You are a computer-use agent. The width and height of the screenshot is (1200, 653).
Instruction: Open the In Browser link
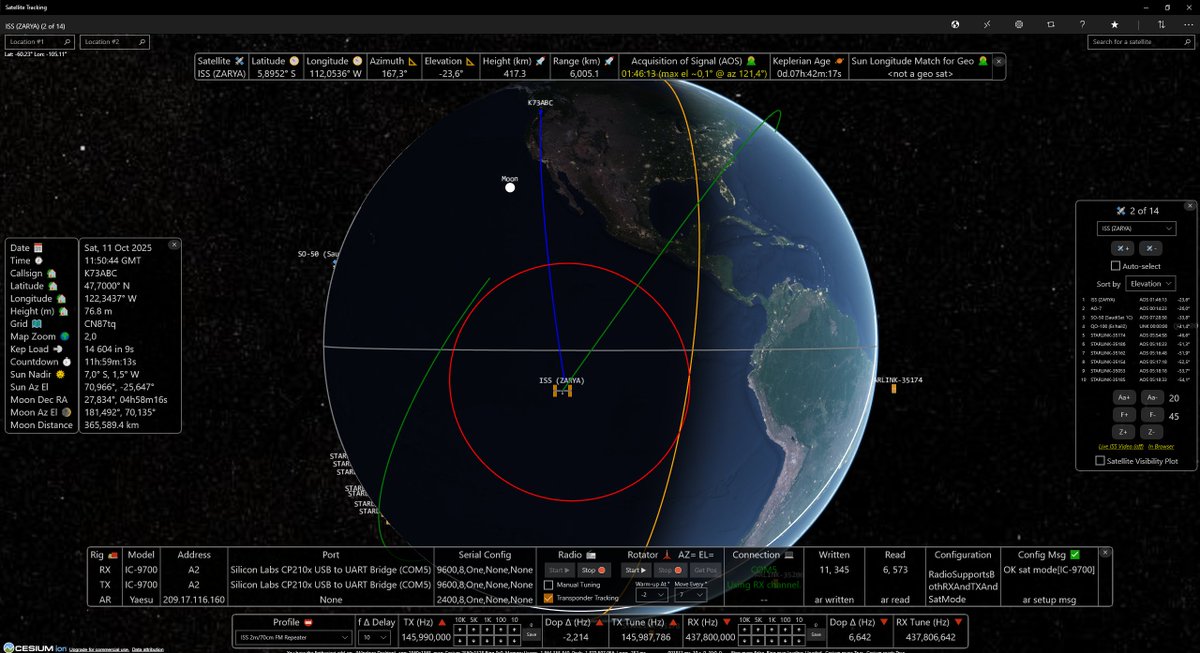(x=1162, y=447)
